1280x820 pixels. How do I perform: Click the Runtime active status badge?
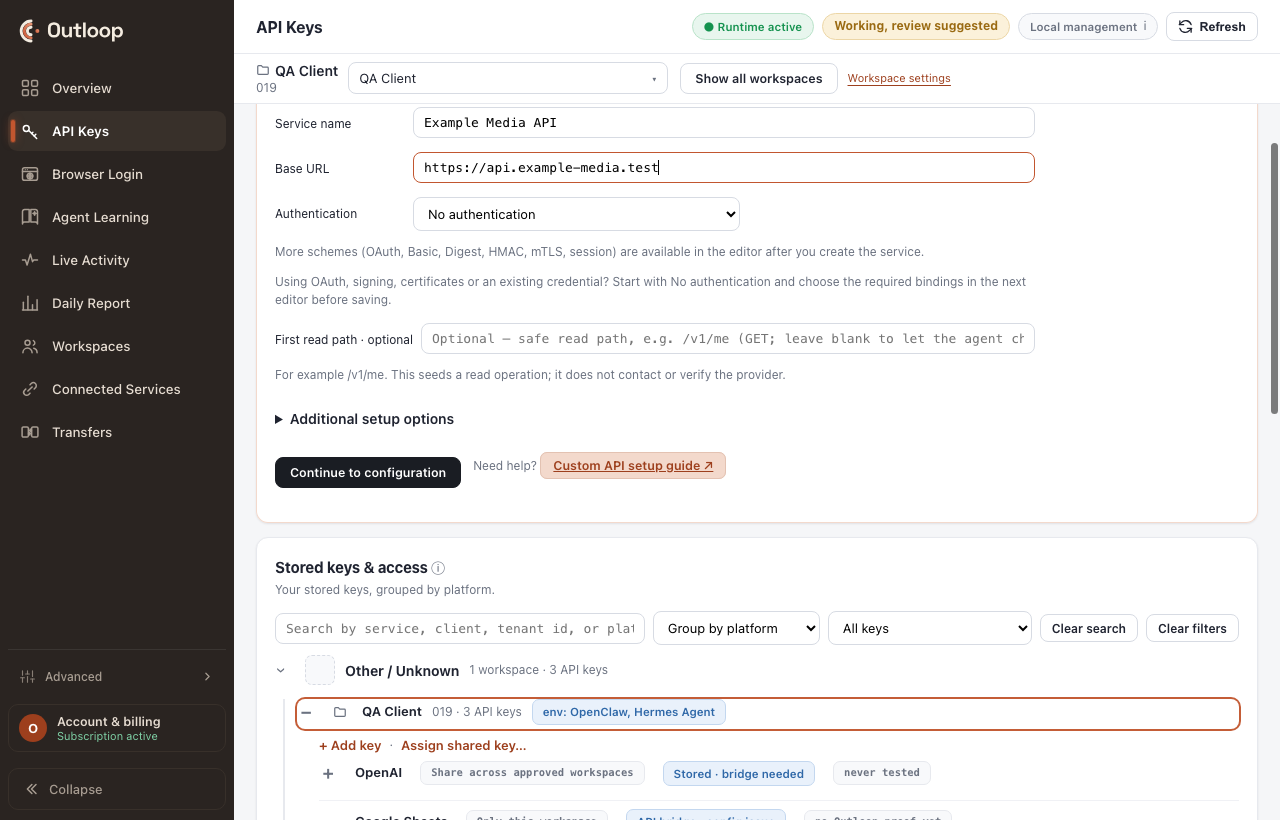pyautogui.click(x=753, y=27)
